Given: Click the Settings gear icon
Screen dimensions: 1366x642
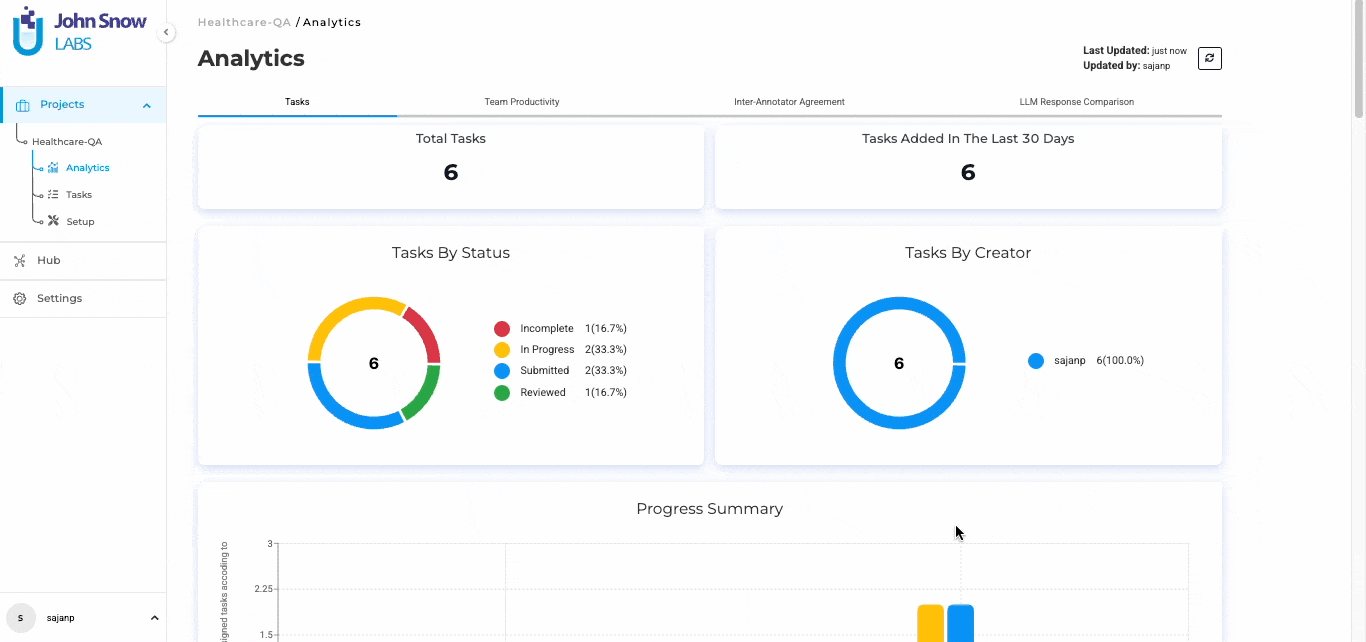Looking at the screenshot, I should coord(19,299).
